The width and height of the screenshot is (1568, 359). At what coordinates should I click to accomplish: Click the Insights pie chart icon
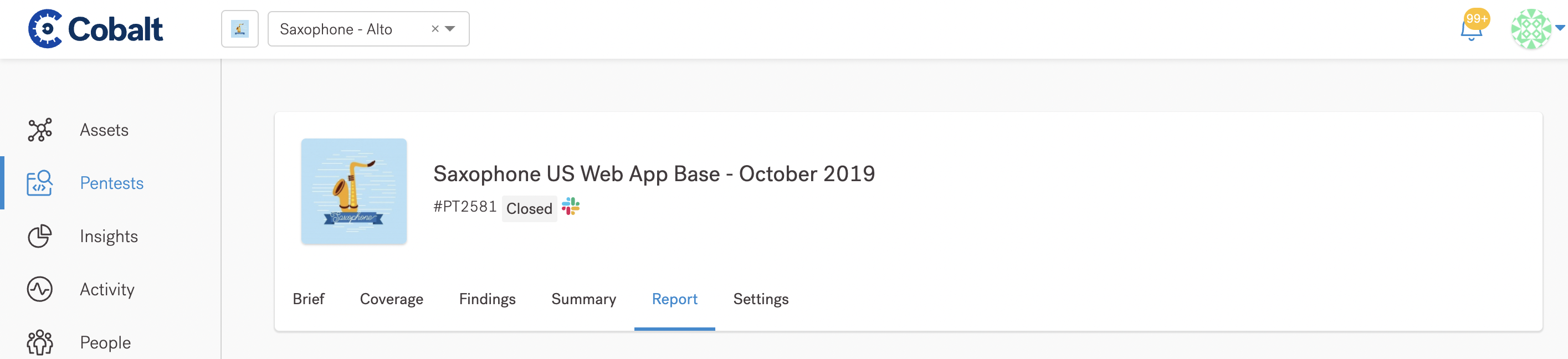39,236
